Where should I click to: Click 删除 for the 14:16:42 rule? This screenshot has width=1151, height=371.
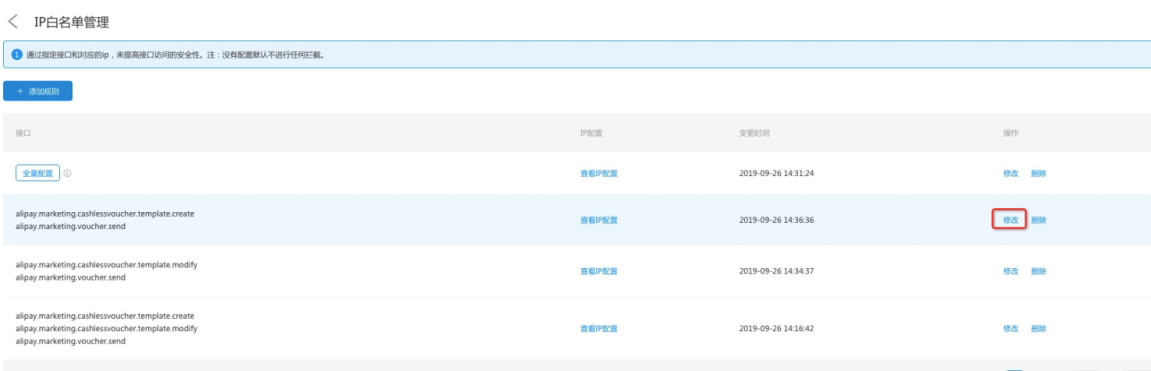(x=1039, y=328)
